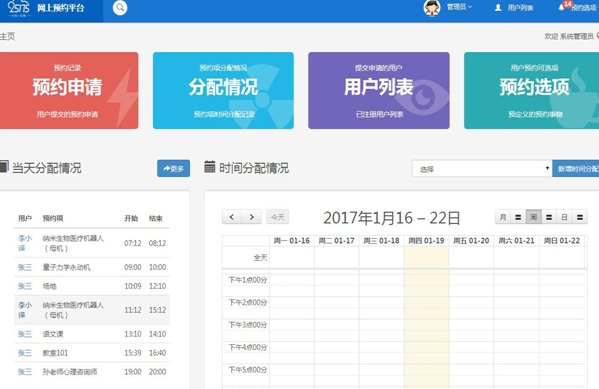The image size is (599, 389).
Task: Expand the 管理员 account dropdown
Action: point(460,7)
